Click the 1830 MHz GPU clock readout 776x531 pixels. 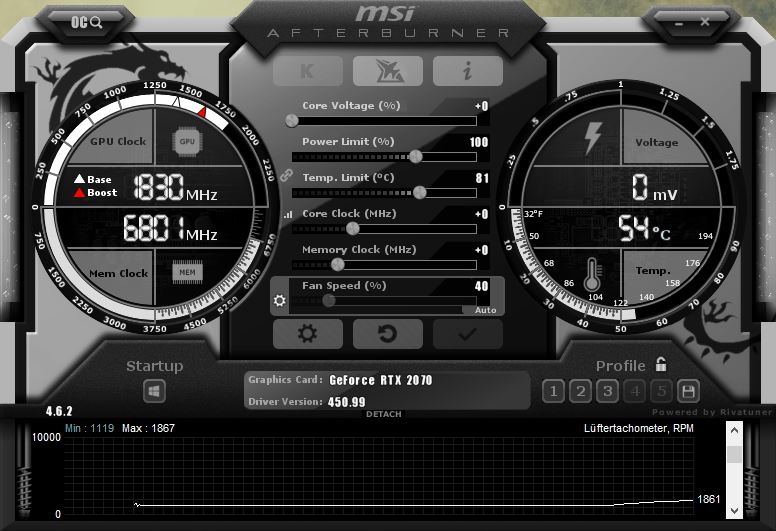pos(175,188)
